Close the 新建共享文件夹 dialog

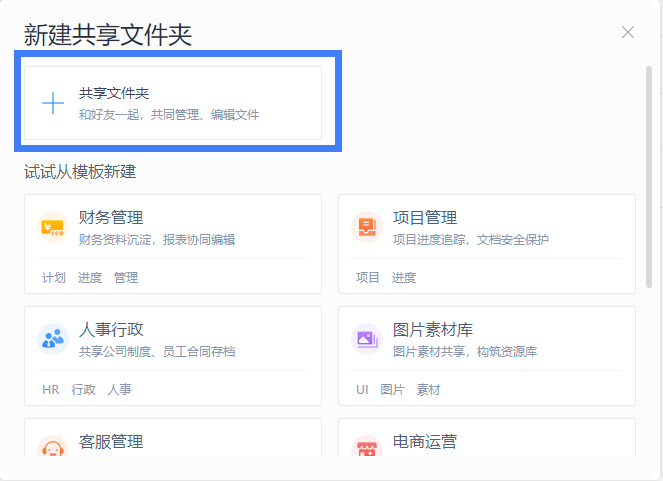pyautogui.click(x=627, y=32)
